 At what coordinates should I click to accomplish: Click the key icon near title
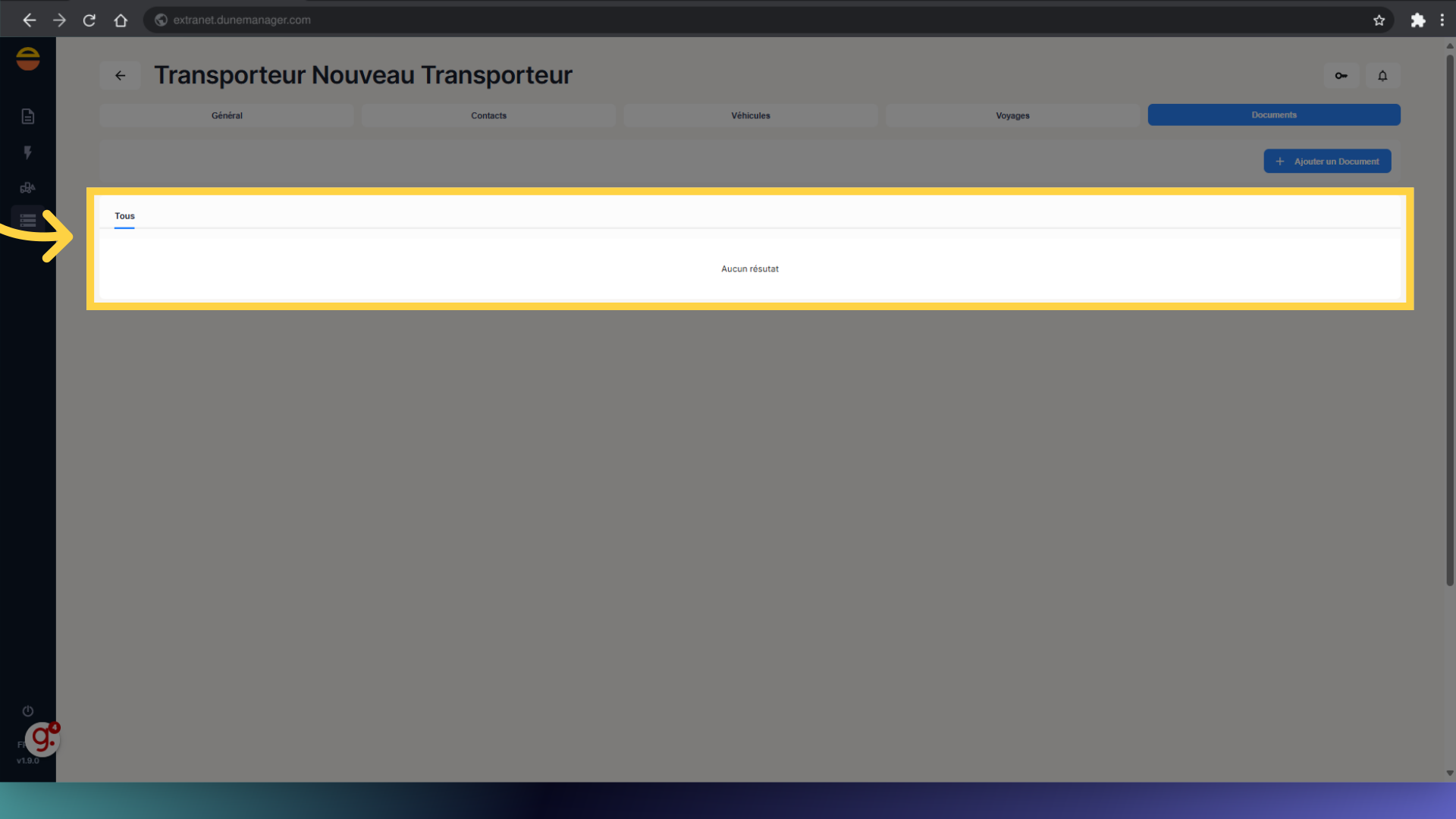coord(1341,76)
